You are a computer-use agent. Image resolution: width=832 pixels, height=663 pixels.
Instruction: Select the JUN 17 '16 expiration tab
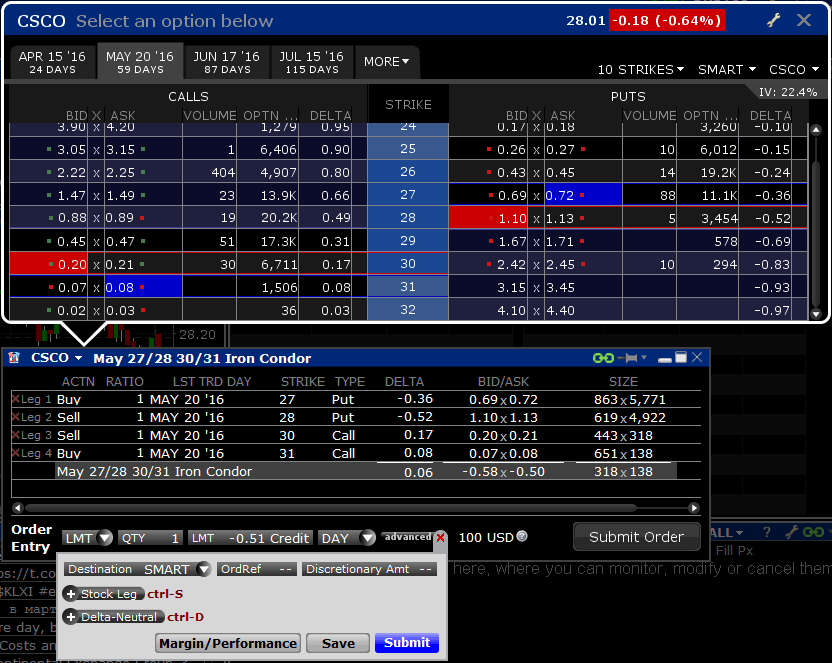pyautogui.click(x=227, y=62)
